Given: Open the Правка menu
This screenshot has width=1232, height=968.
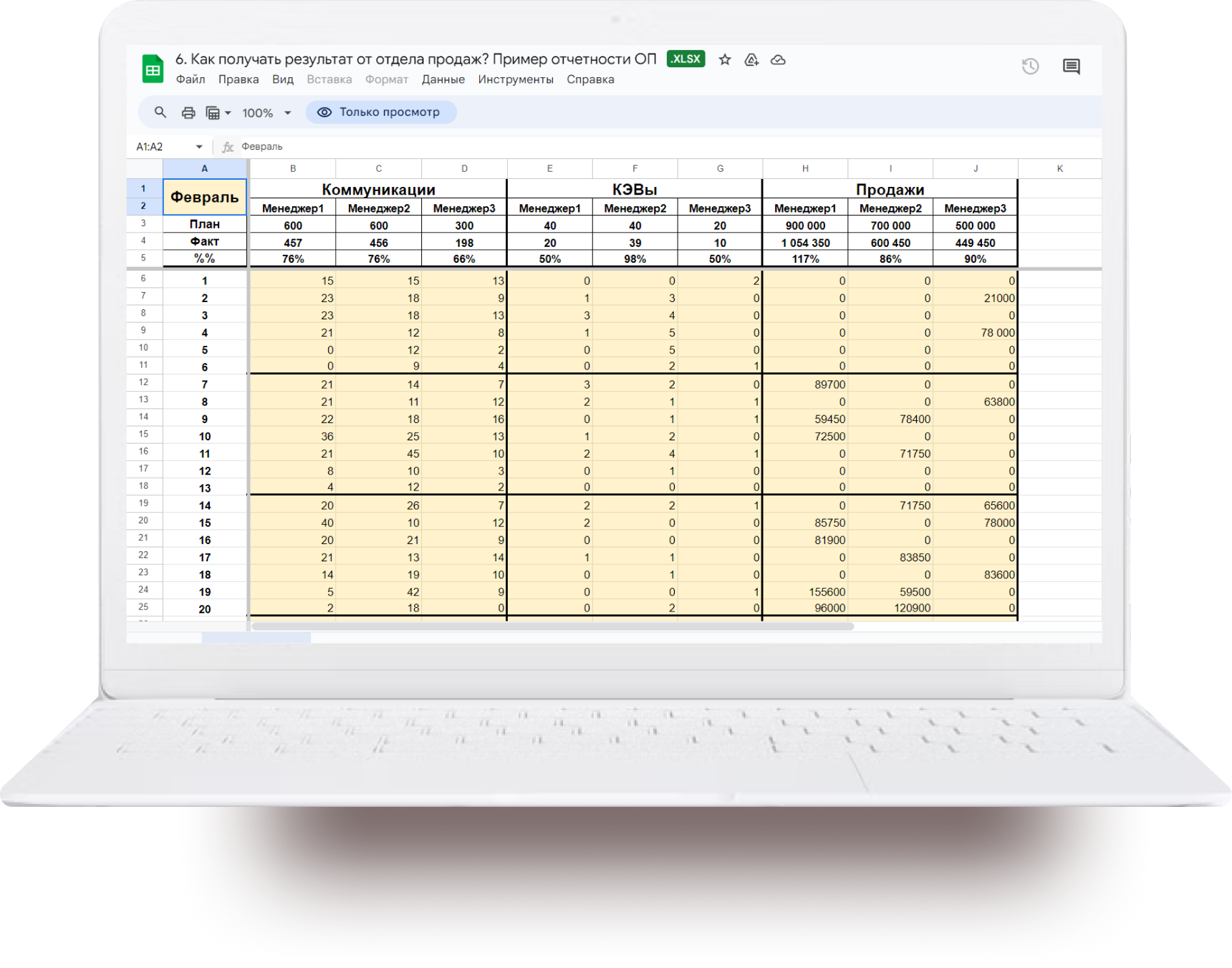Looking at the screenshot, I should click(x=239, y=79).
